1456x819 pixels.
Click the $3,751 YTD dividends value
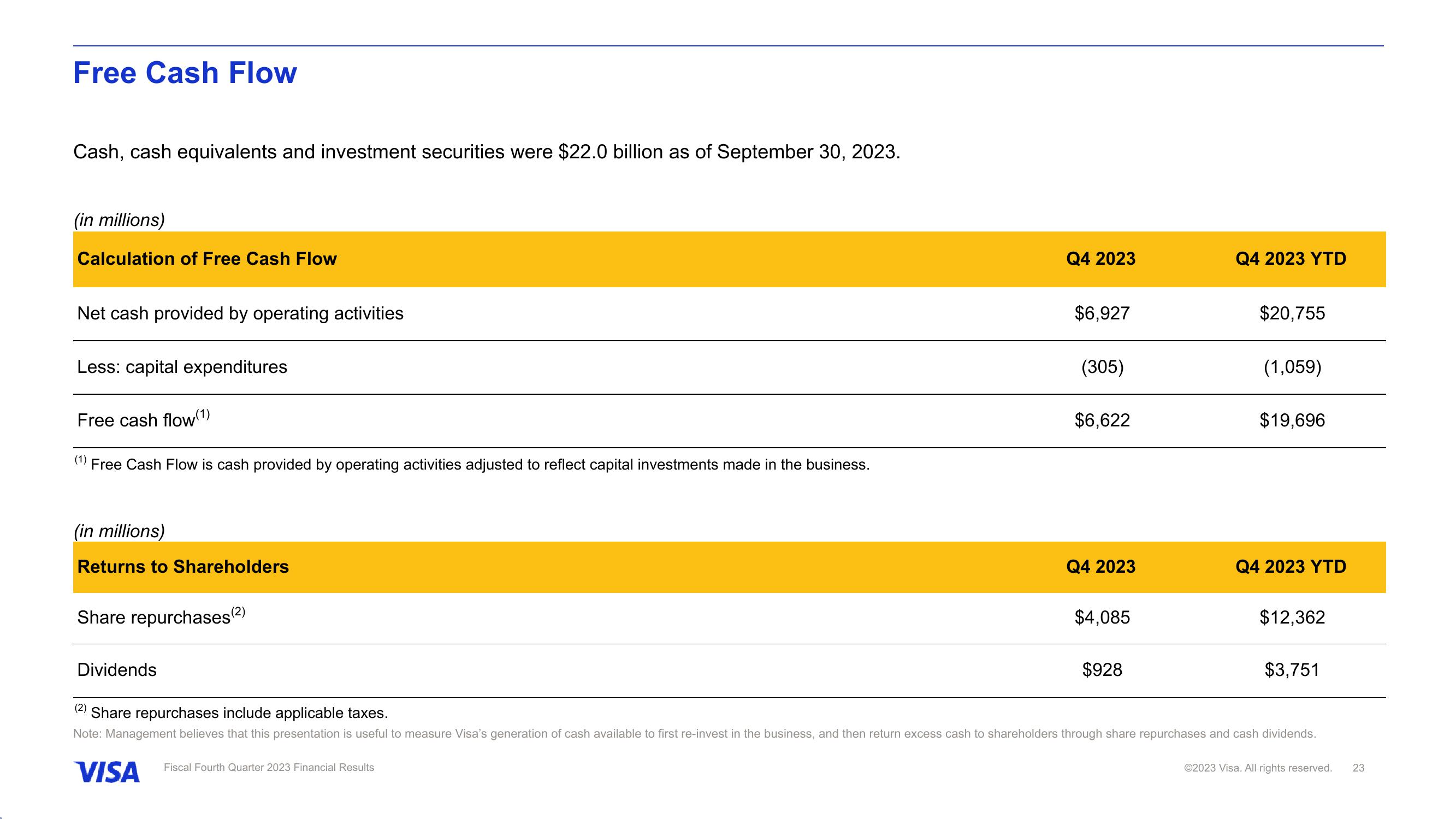(x=1292, y=670)
